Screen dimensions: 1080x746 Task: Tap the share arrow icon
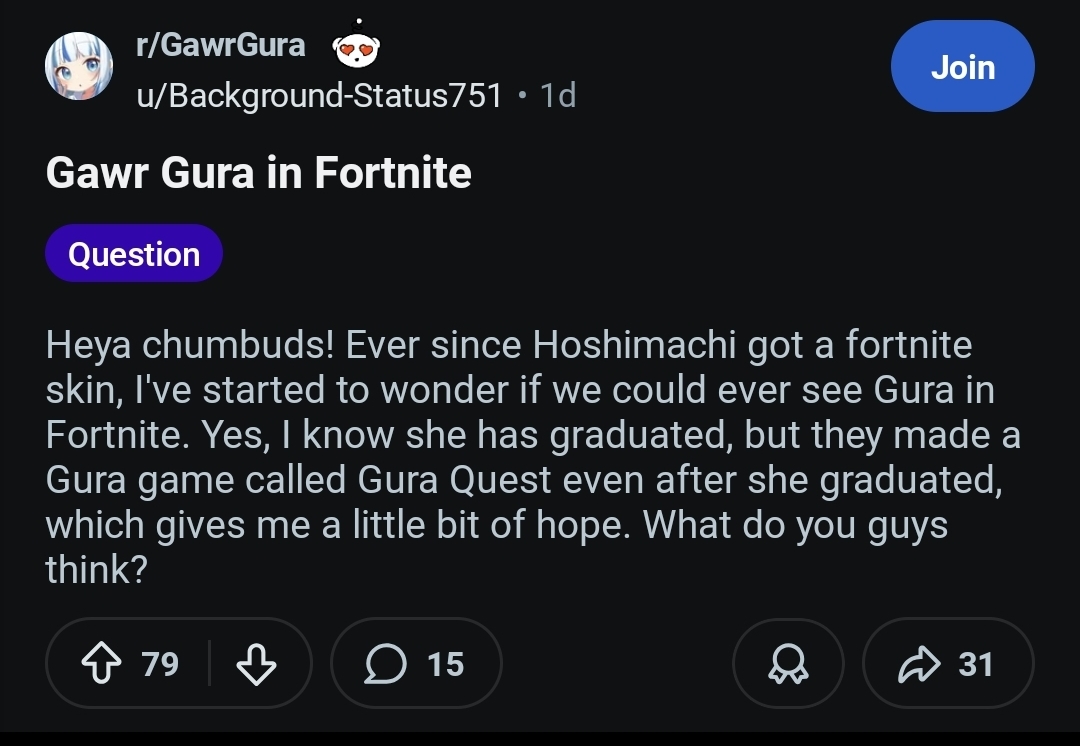pos(918,664)
